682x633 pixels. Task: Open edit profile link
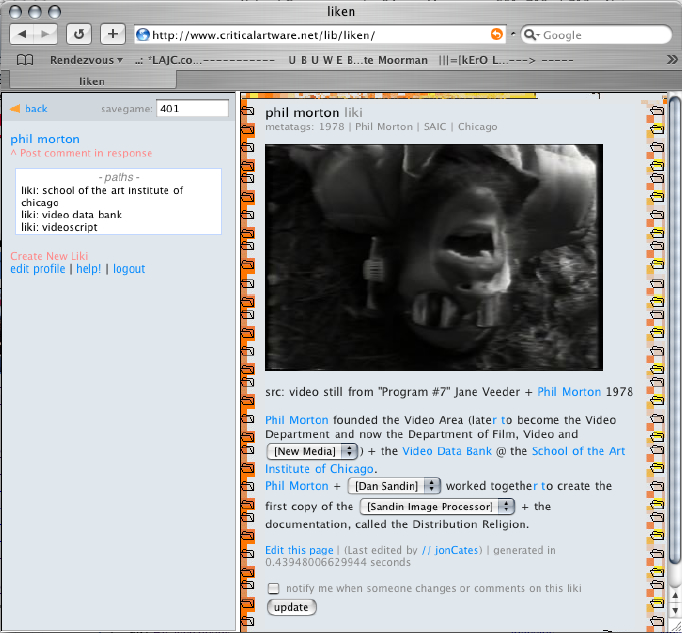coord(38,269)
